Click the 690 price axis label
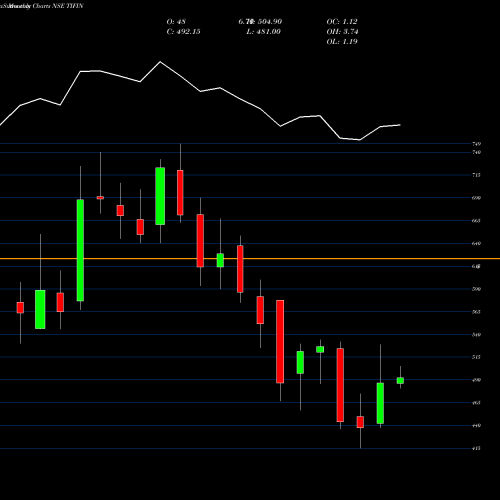Image resolution: width=500 pixels, height=500 pixels. point(476,198)
